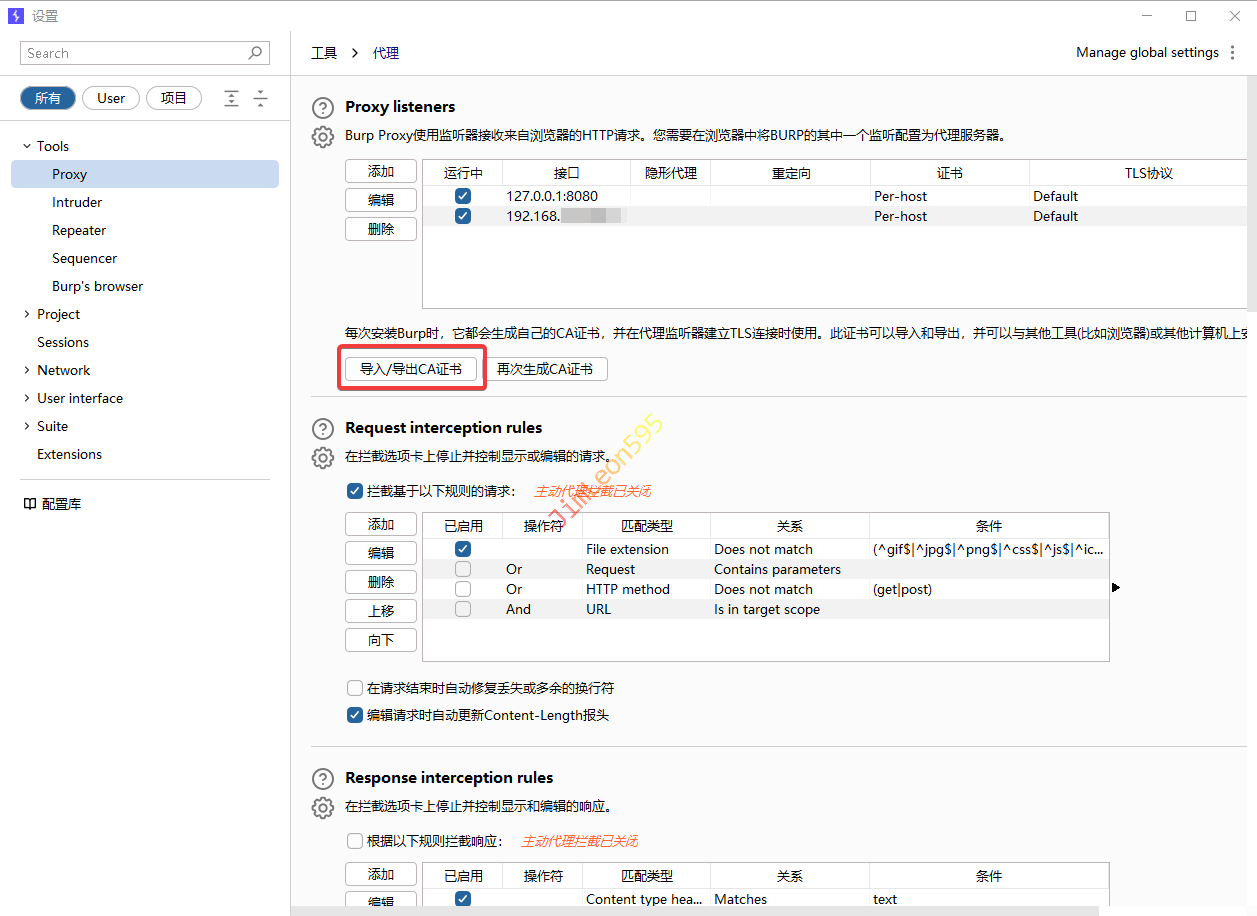Screen dimensions: 1257x916
Task: Click the help icon beside Request interception rules
Action: [322, 429]
